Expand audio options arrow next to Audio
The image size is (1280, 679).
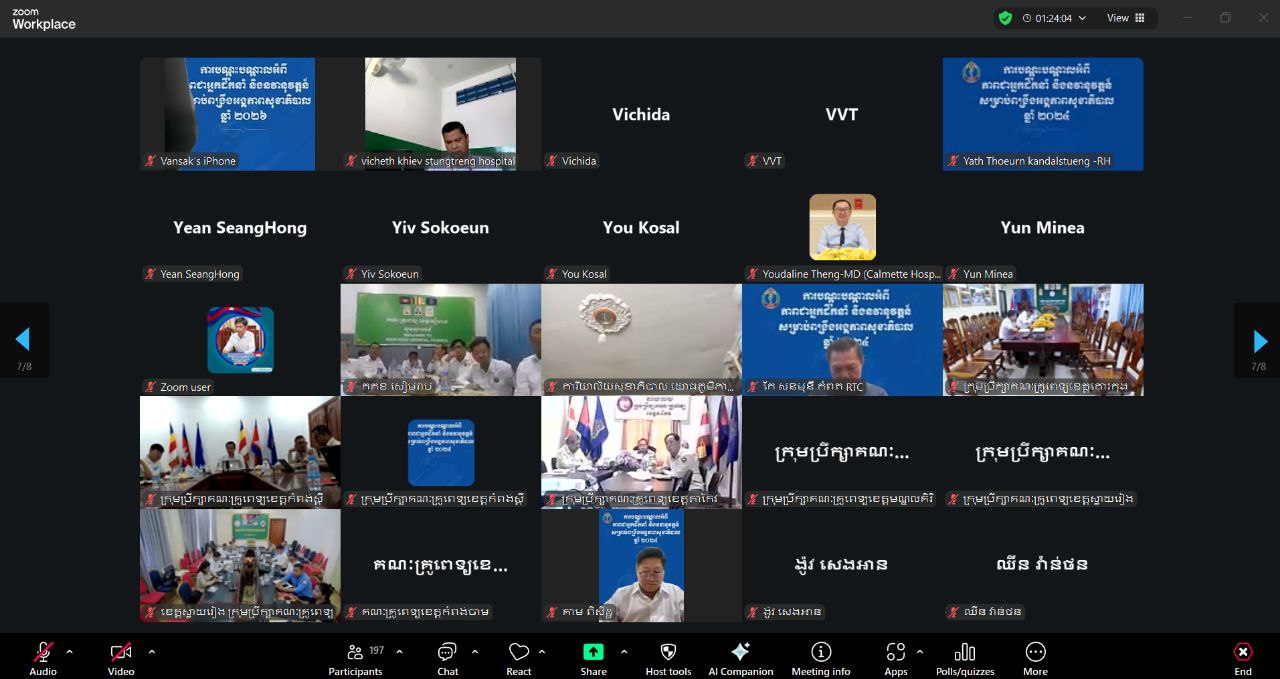69,652
